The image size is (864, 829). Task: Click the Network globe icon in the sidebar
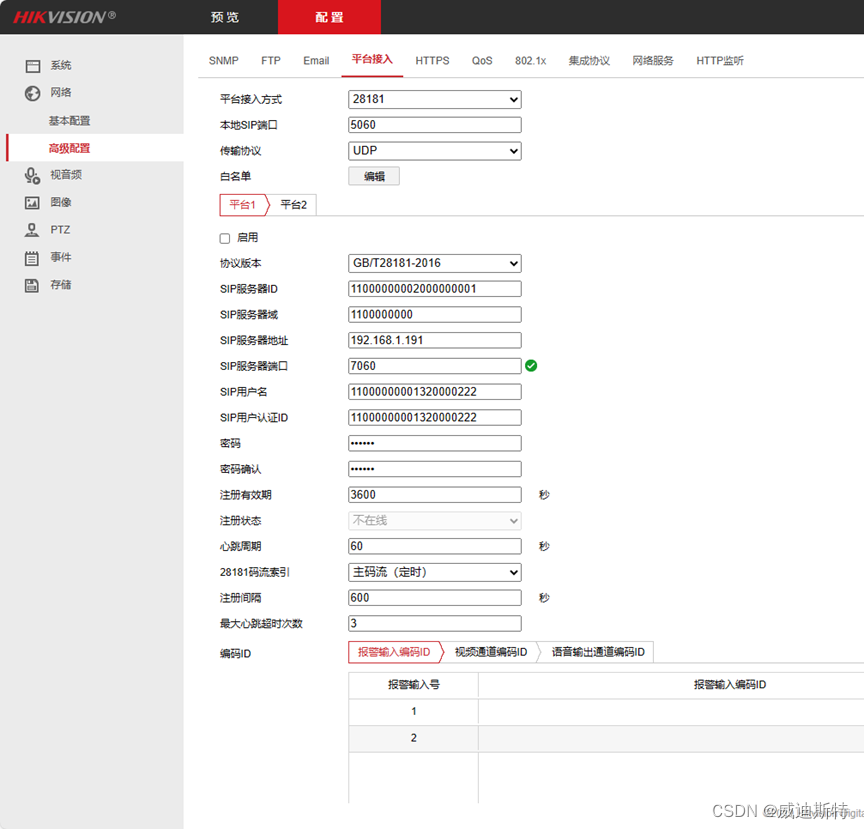click(x=33, y=93)
